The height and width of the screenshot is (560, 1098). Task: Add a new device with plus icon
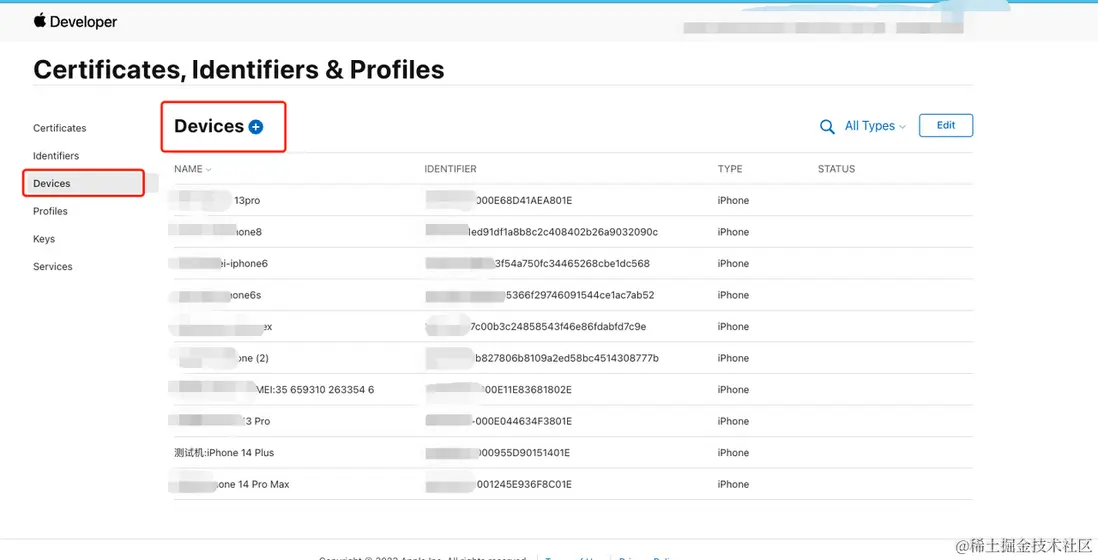[256, 127]
